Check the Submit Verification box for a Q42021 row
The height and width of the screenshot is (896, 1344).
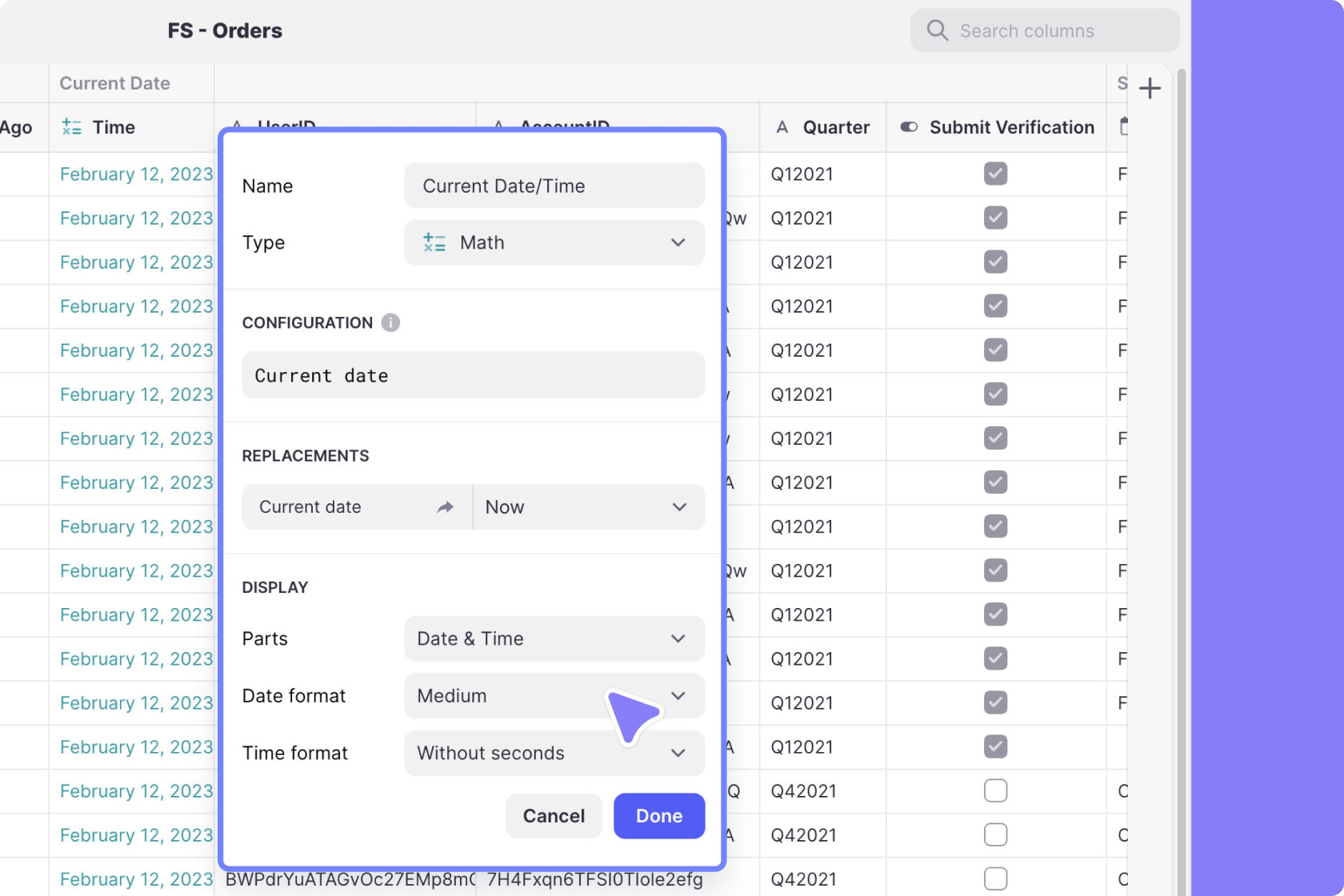995,790
